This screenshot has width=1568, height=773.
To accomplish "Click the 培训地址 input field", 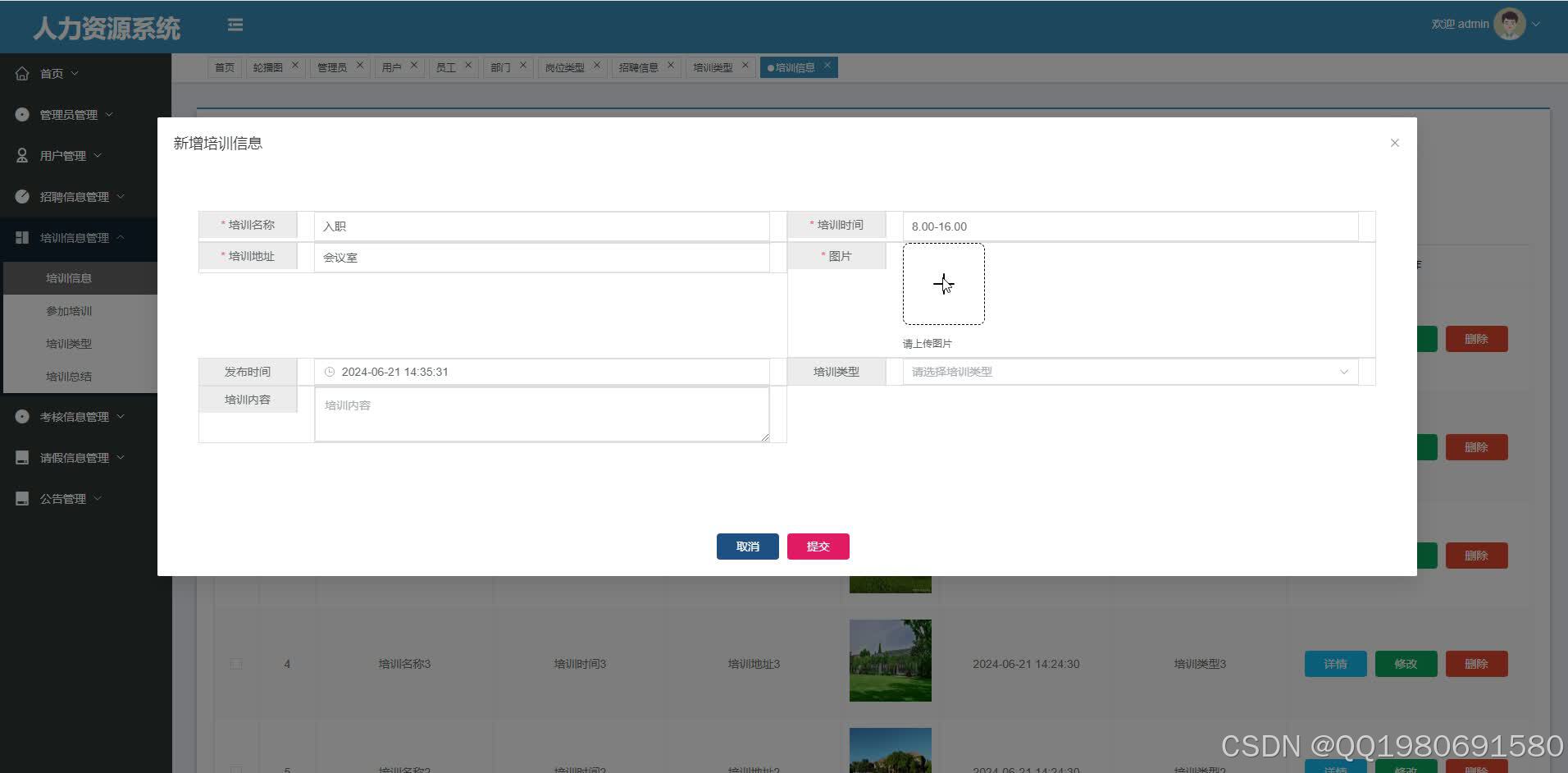I will click(x=542, y=258).
